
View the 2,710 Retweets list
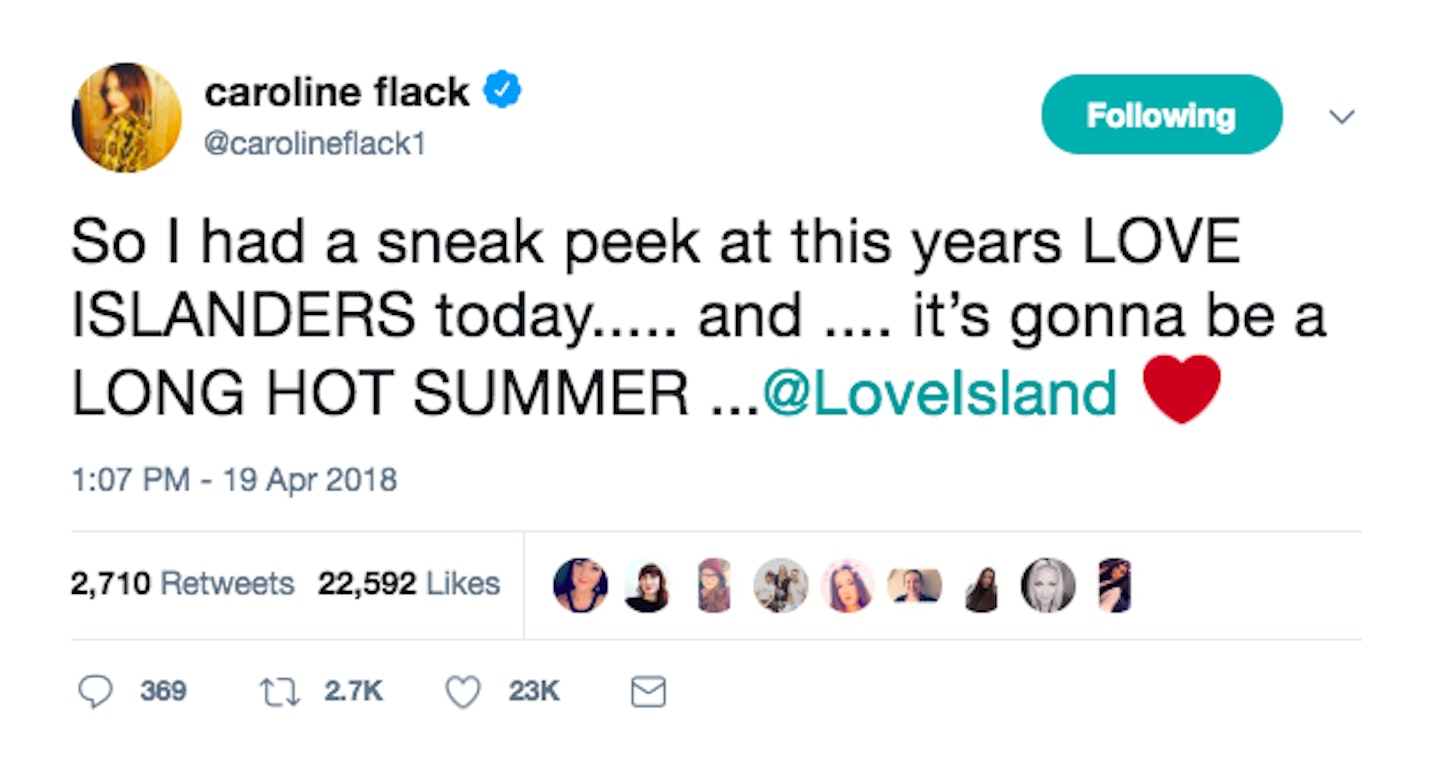coord(182,584)
